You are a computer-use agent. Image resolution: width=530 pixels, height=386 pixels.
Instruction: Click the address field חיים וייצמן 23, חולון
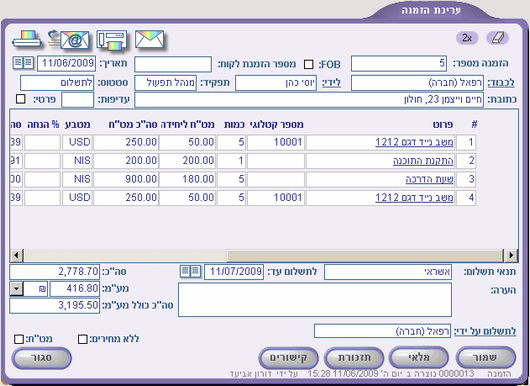(309, 100)
